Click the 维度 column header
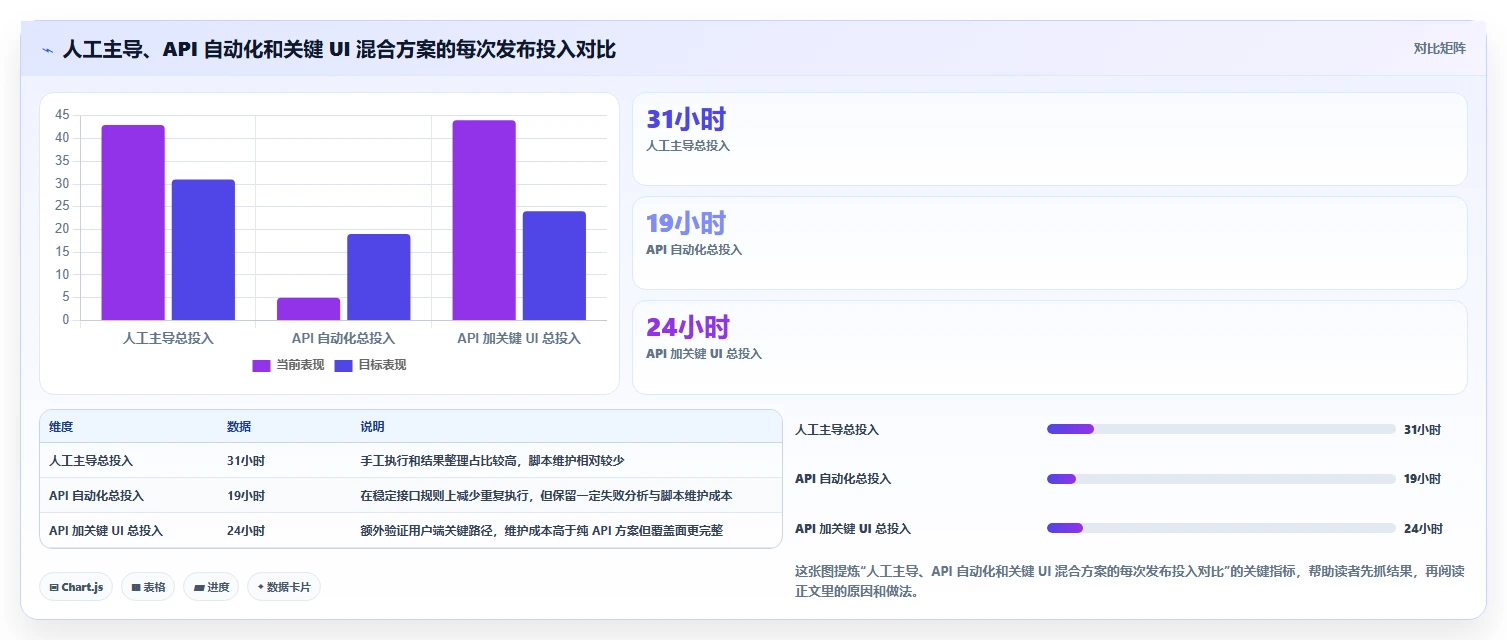The height and width of the screenshot is (640, 1507). [x=61, y=427]
